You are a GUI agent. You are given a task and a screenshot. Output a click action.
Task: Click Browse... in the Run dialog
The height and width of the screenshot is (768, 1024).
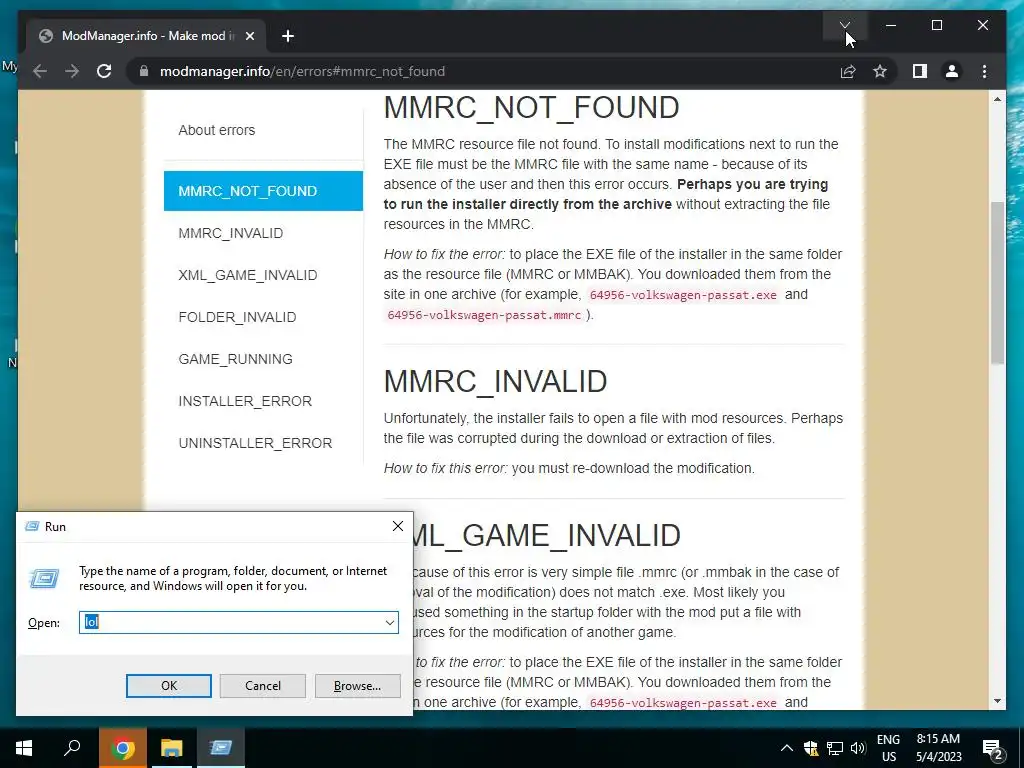357,686
